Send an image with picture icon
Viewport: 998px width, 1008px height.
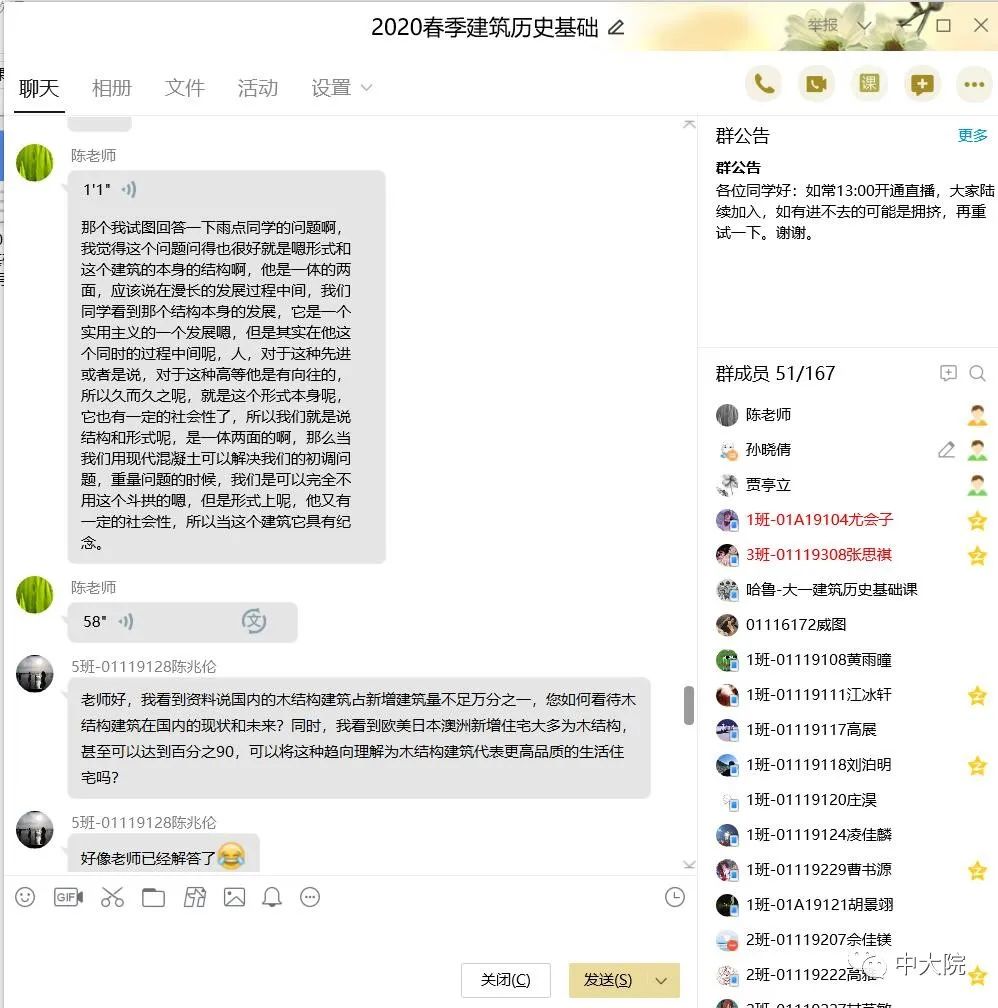pyautogui.click(x=234, y=897)
